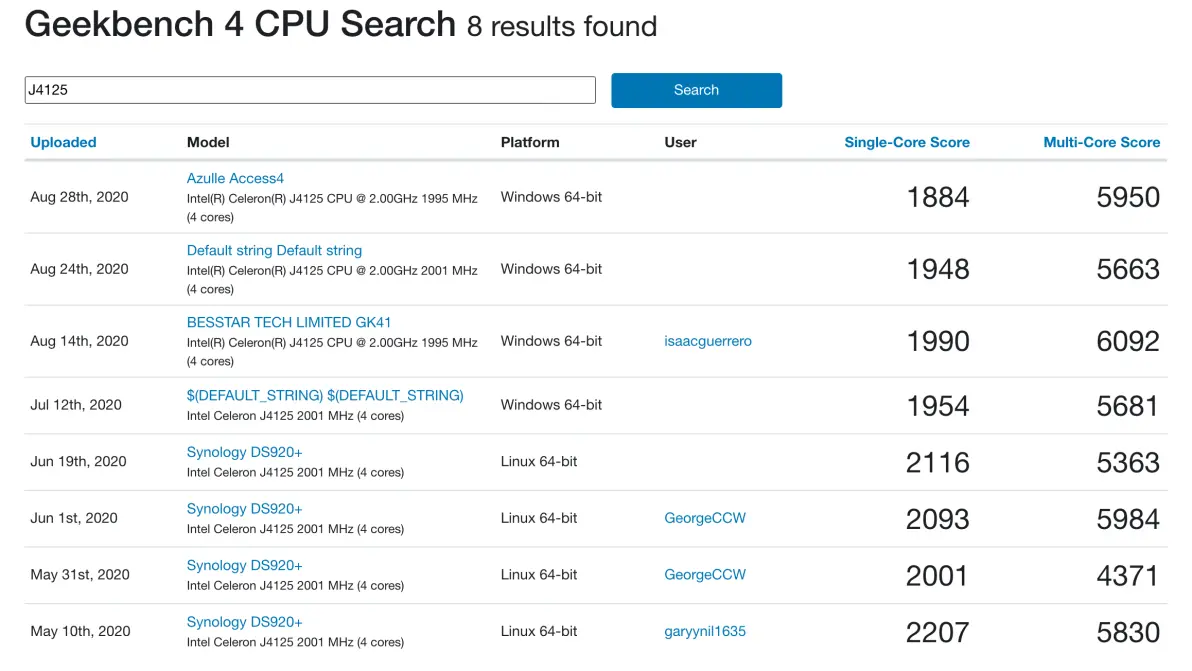Select single-core score 2093
The width and height of the screenshot is (1192, 671).
coord(938,519)
